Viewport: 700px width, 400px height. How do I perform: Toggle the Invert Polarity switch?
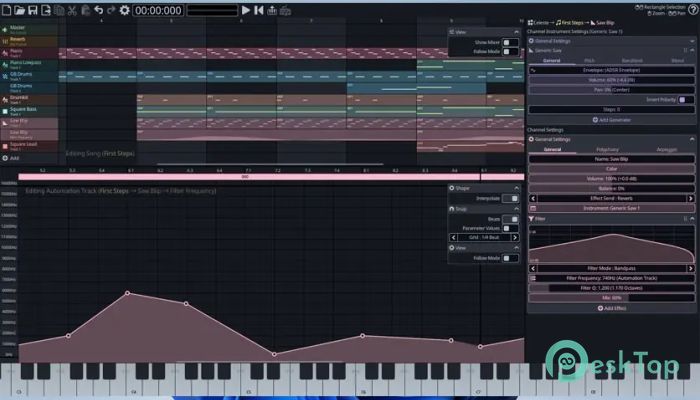pos(686,100)
